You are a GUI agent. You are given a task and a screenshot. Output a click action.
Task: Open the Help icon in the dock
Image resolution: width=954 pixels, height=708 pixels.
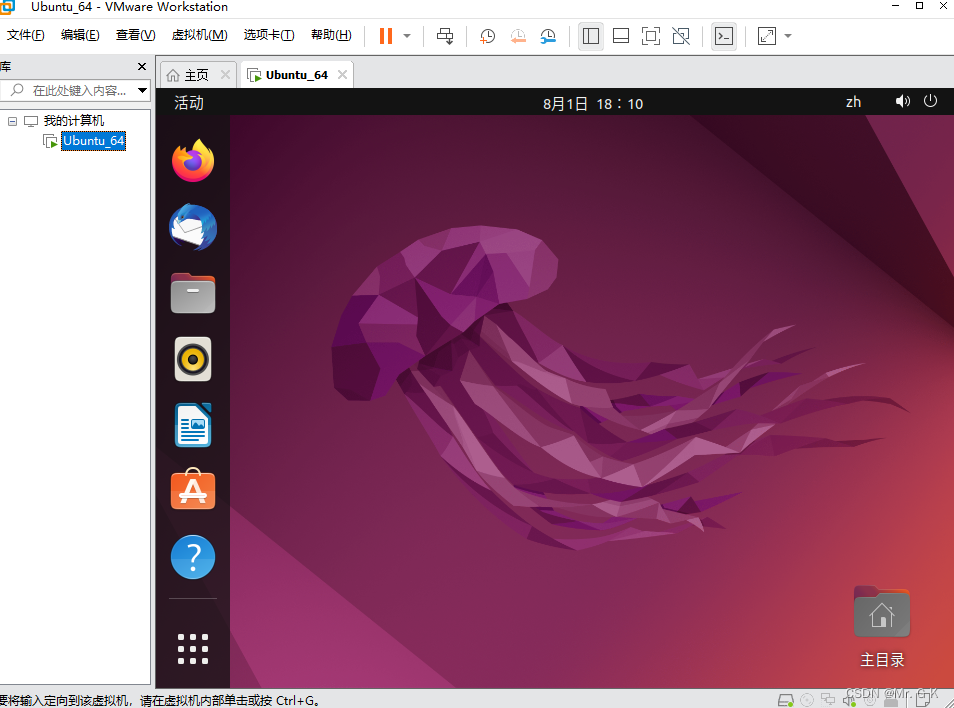(x=193, y=557)
